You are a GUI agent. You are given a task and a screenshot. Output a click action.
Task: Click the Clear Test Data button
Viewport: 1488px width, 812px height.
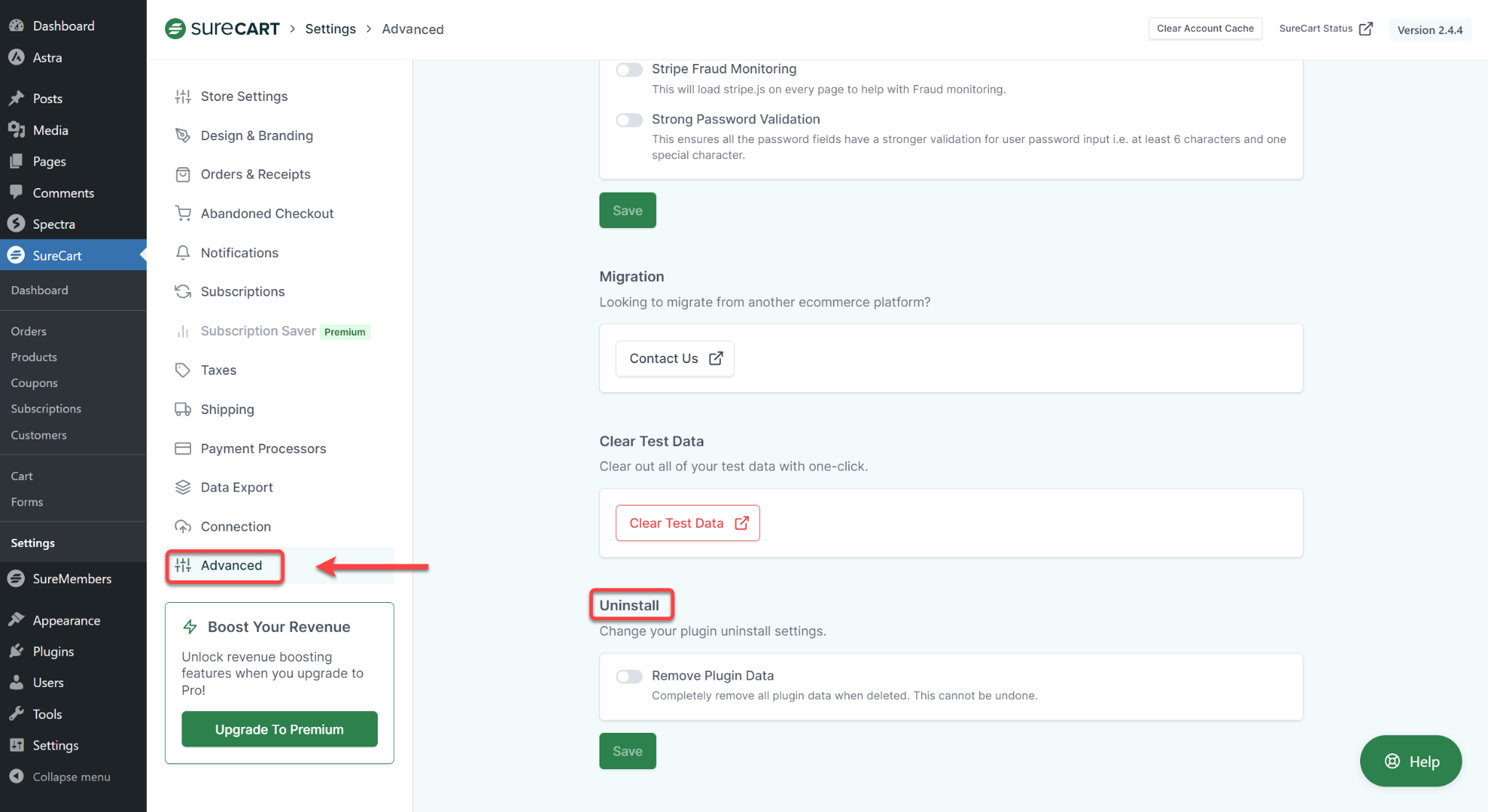tap(687, 523)
